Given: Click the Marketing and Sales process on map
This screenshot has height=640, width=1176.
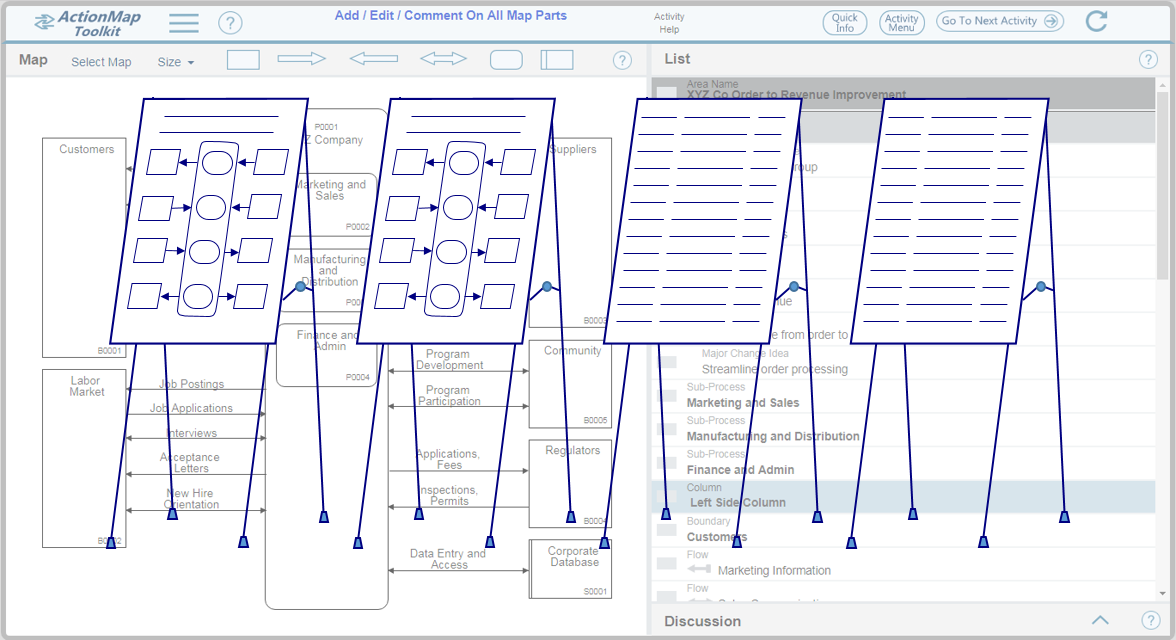Looking at the screenshot, I should 330,204.
